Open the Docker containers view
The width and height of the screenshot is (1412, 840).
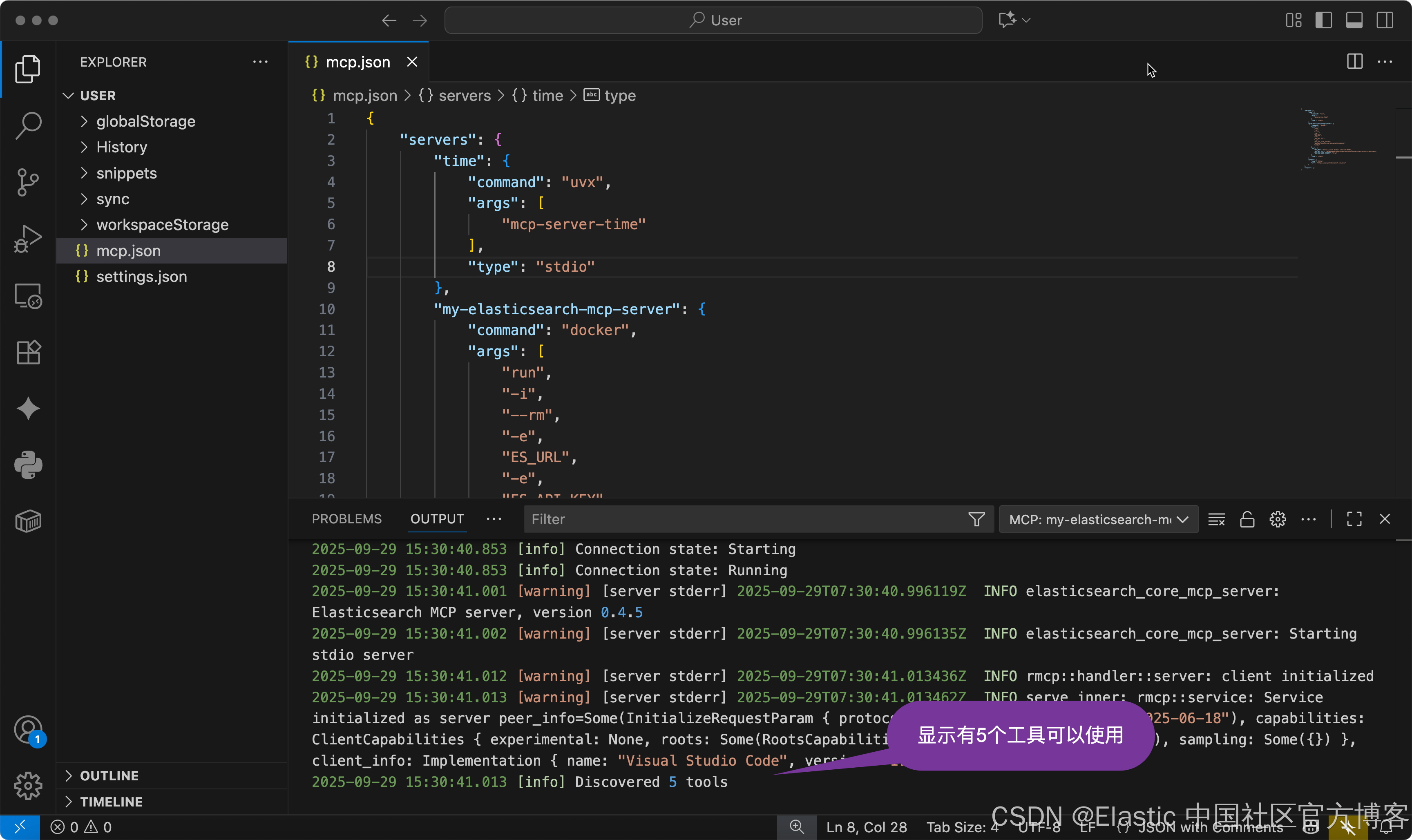point(28,521)
